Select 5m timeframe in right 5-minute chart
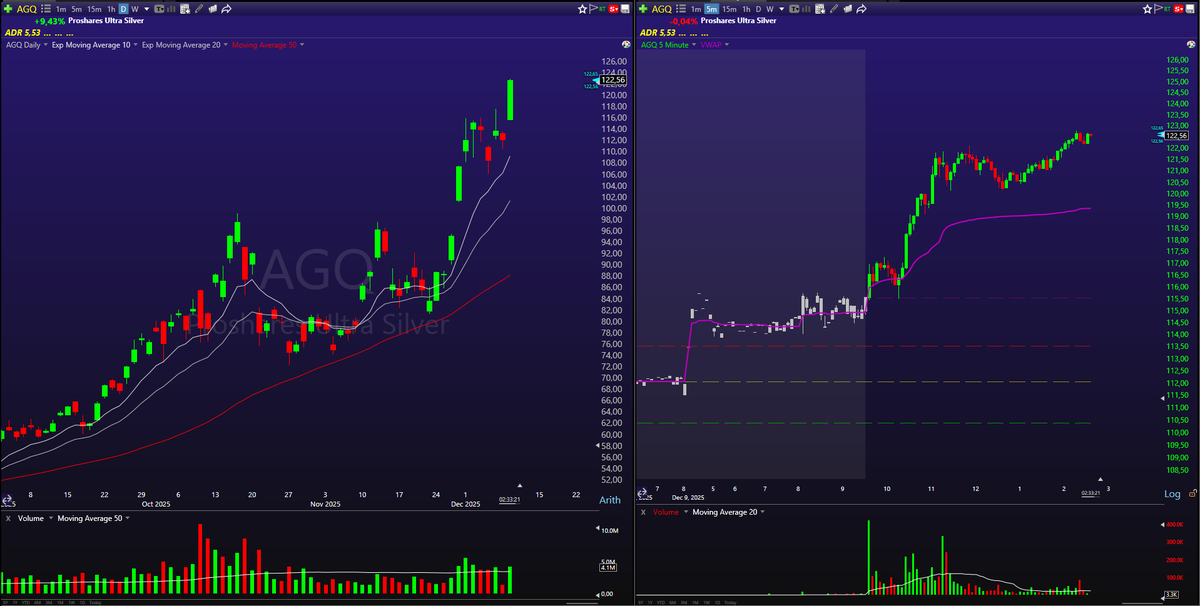 click(712, 9)
